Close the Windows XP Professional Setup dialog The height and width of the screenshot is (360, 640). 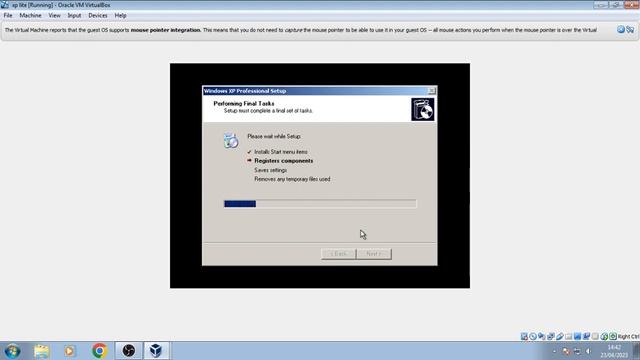click(431, 91)
